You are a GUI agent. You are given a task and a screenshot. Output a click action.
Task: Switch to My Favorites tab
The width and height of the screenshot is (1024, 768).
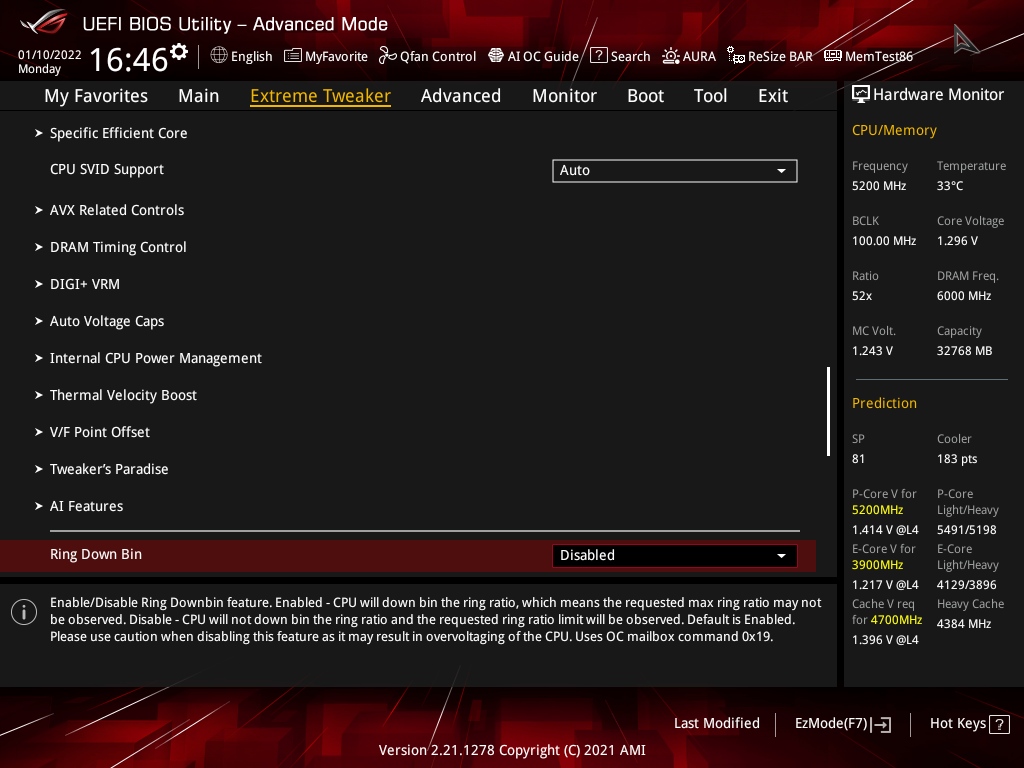pos(96,96)
